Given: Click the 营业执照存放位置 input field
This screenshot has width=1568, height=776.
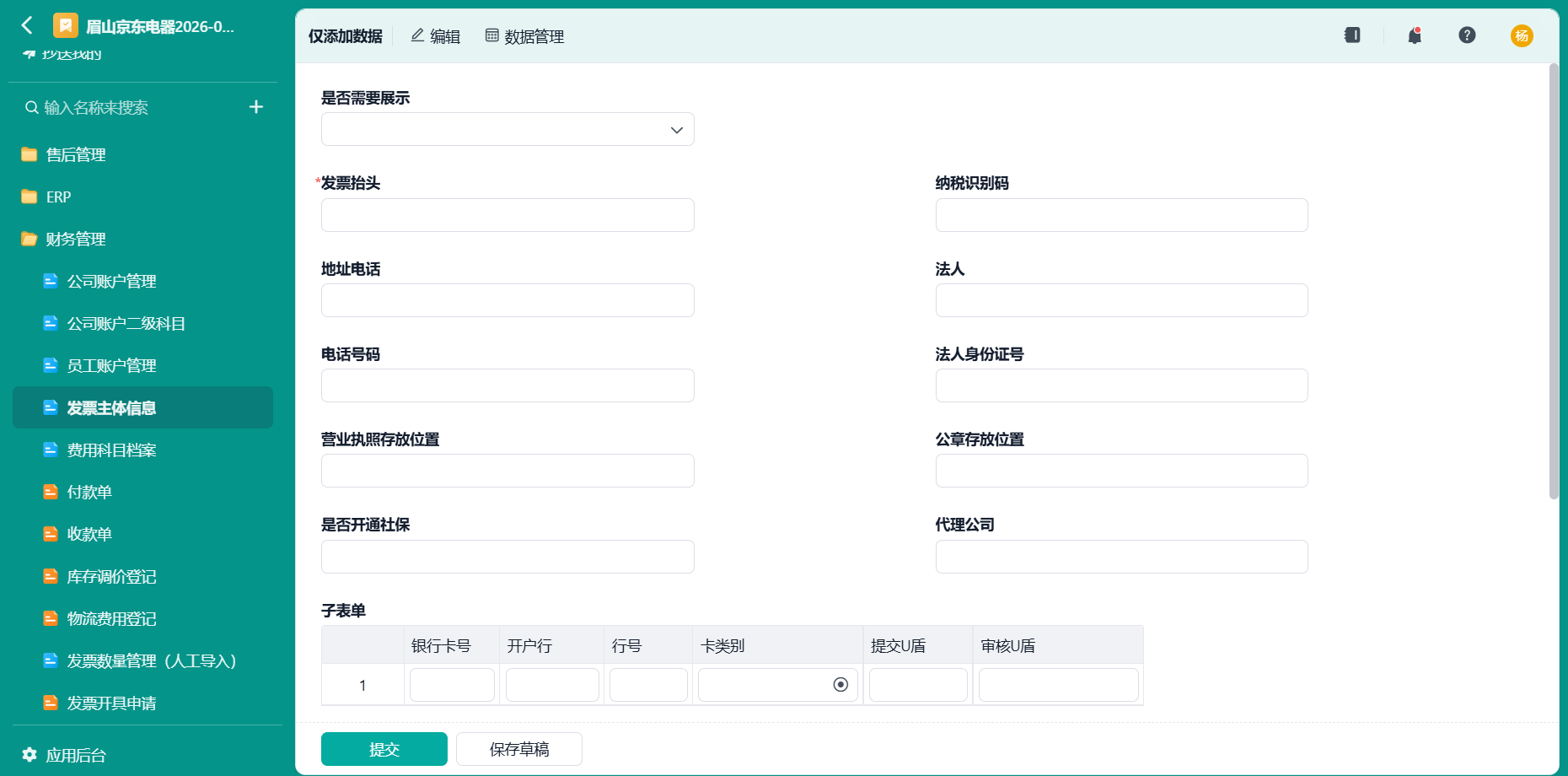Looking at the screenshot, I should (507, 471).
